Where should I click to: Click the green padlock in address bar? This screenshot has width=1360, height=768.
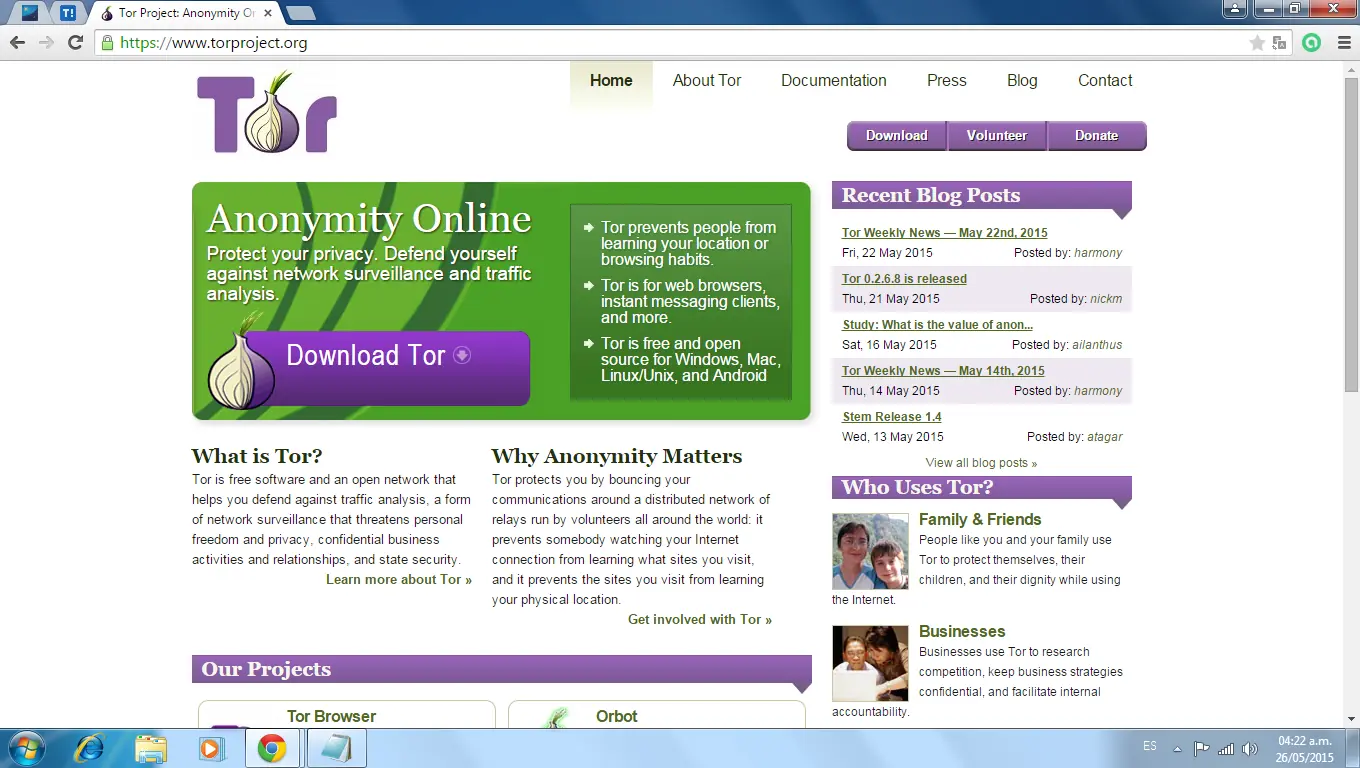click(x=107, y=43)
